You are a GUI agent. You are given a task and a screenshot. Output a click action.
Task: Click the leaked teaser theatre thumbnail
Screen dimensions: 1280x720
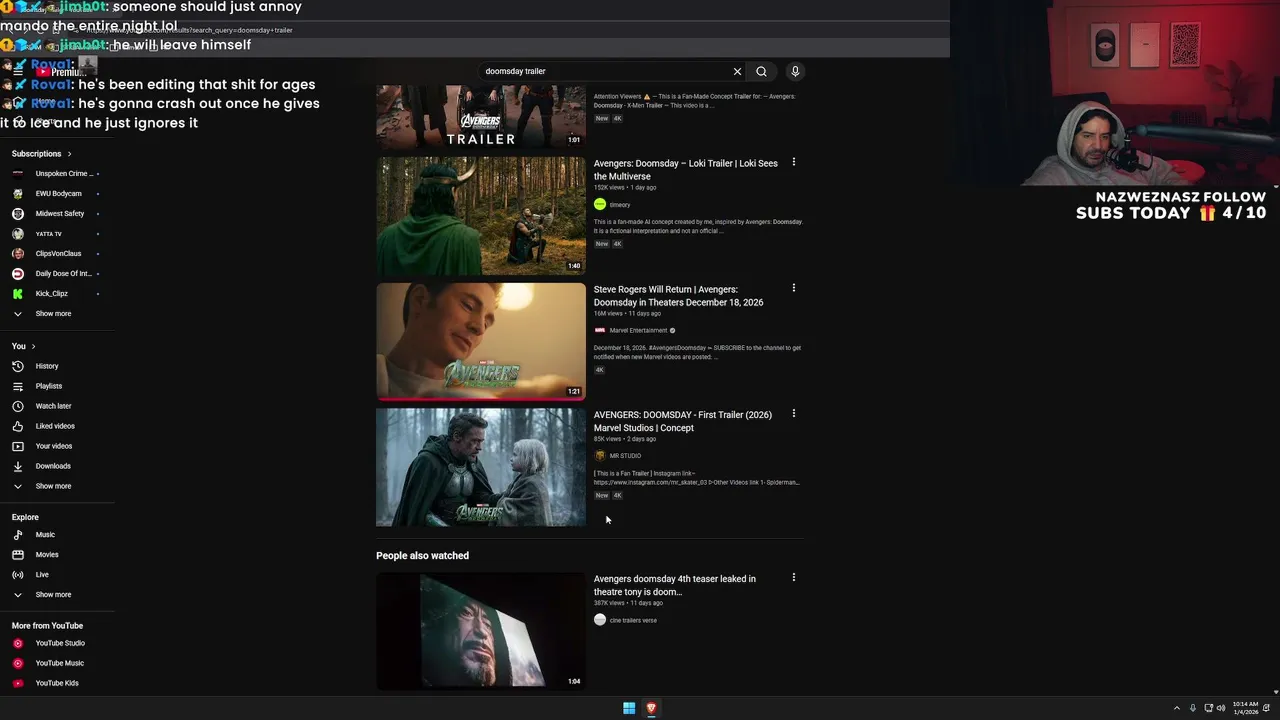point(481,631)
